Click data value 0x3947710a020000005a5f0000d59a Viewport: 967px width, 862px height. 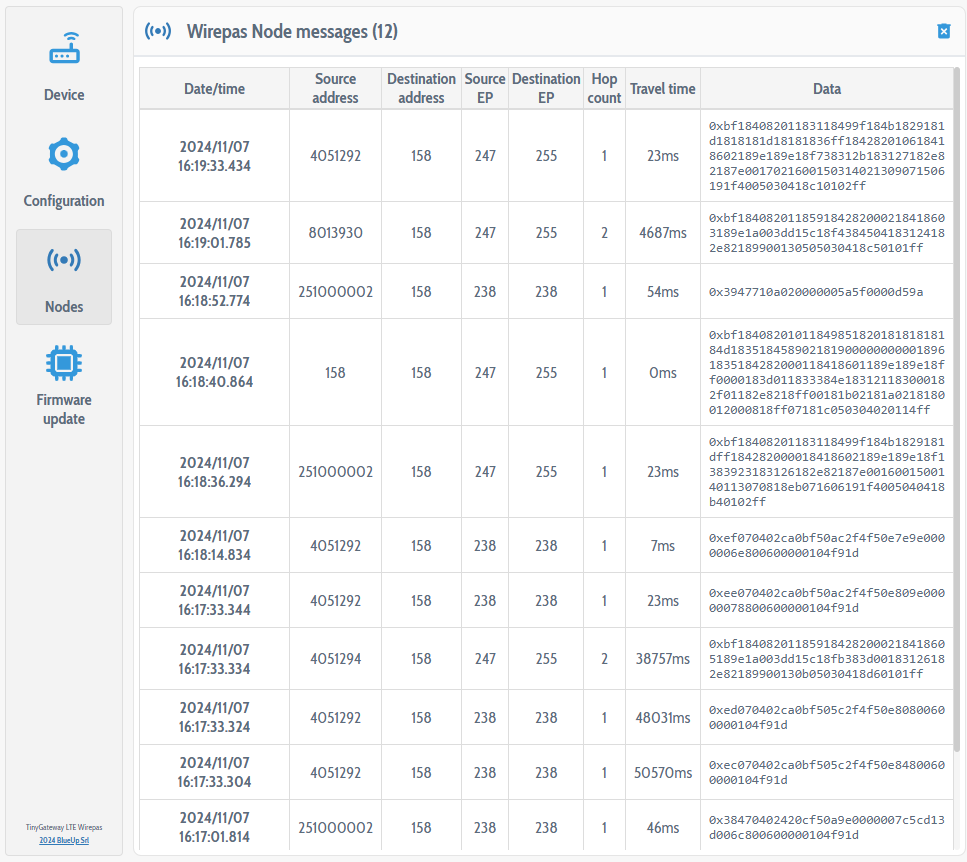pyautogui.click(x=815, y=292)
